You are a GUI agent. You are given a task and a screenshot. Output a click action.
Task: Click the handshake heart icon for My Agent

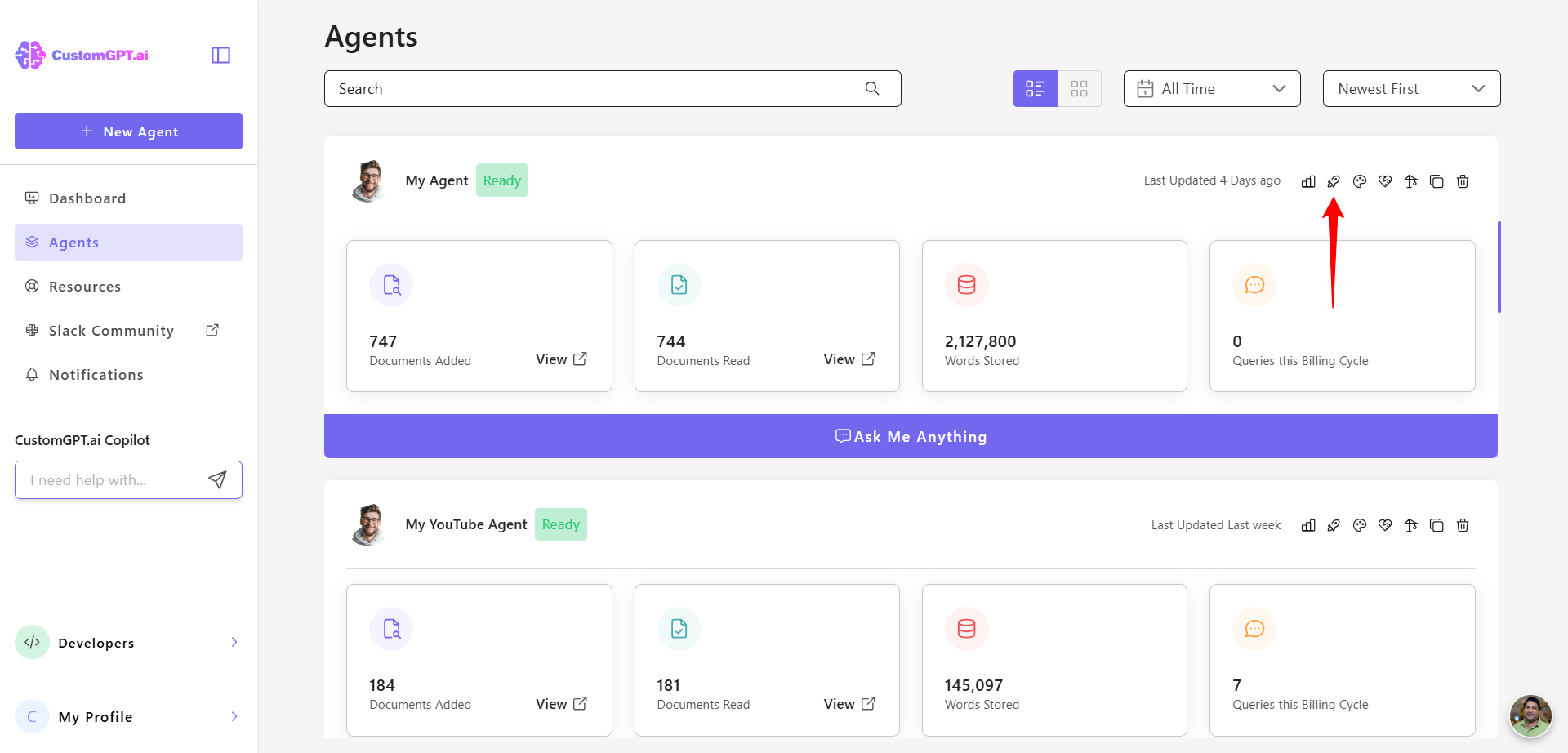tap(1385, 181)
